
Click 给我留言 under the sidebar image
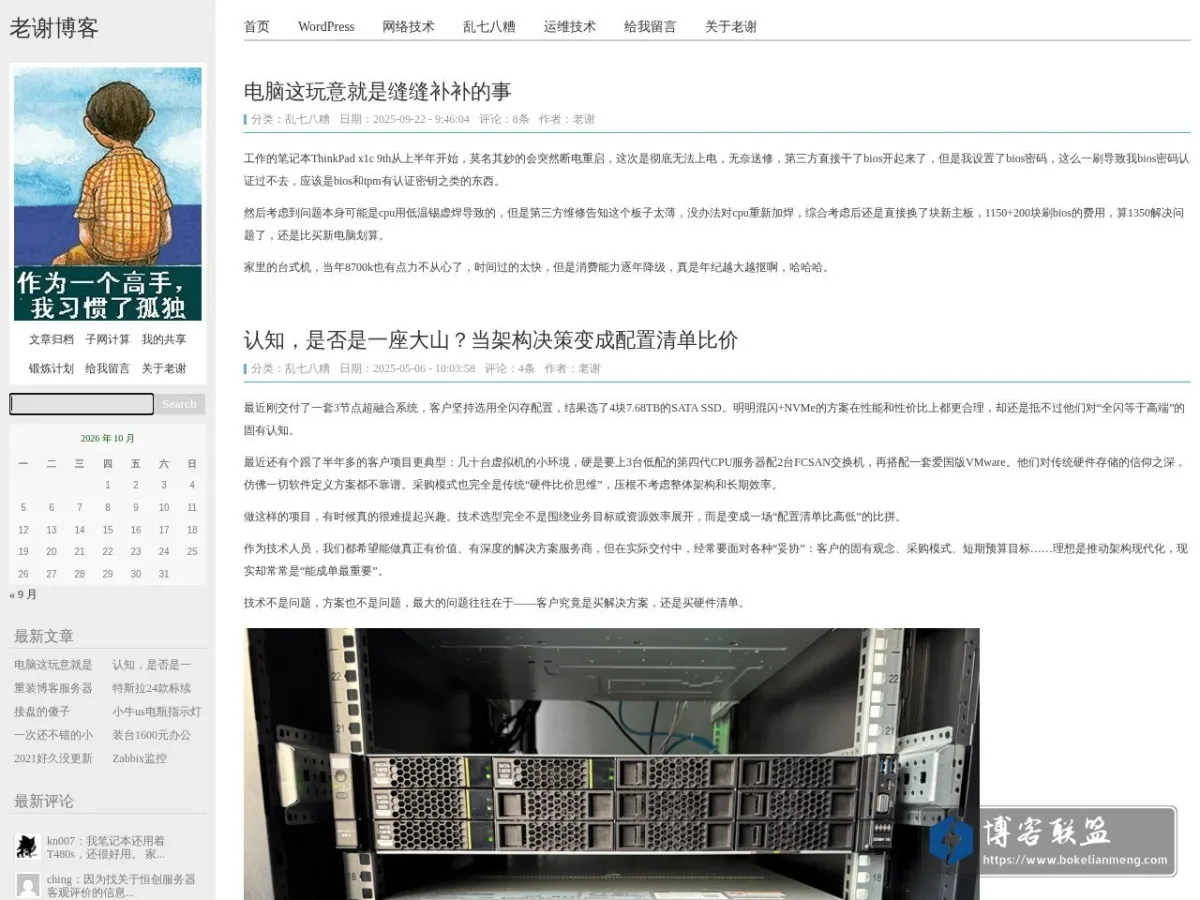107,369
